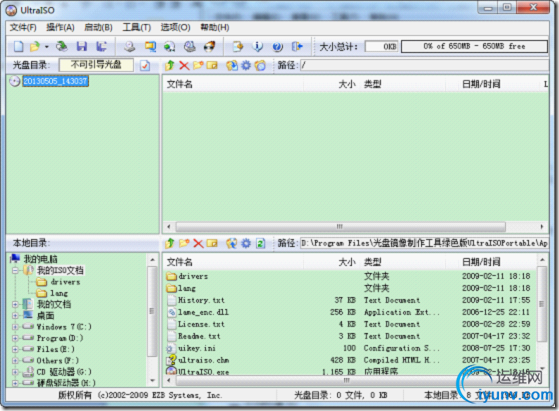Click the disc 路径 field showing /

pos(424,65)
